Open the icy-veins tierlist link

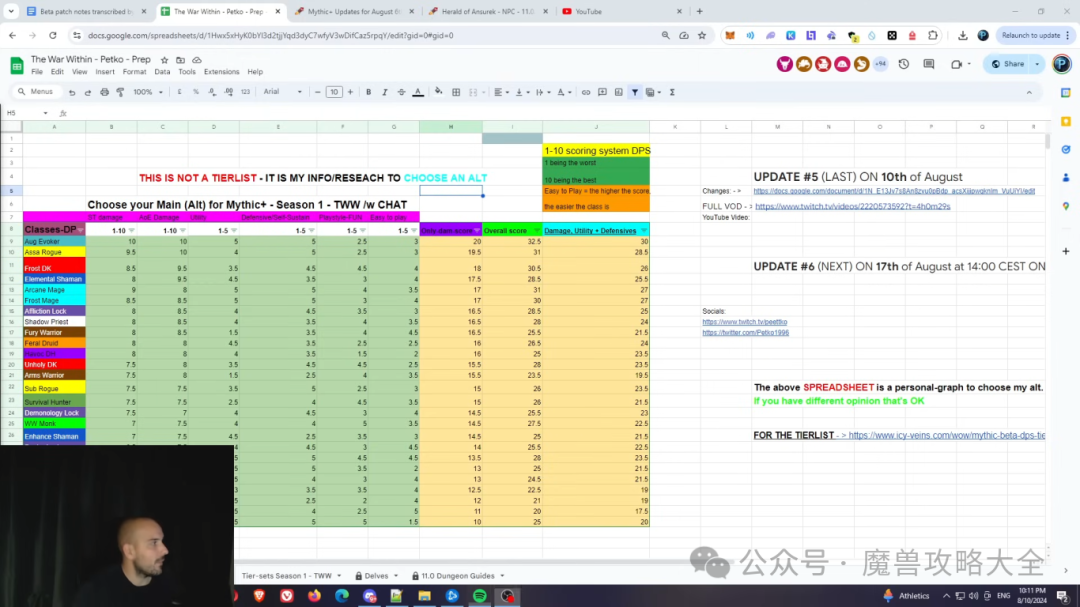coord(947,435)
